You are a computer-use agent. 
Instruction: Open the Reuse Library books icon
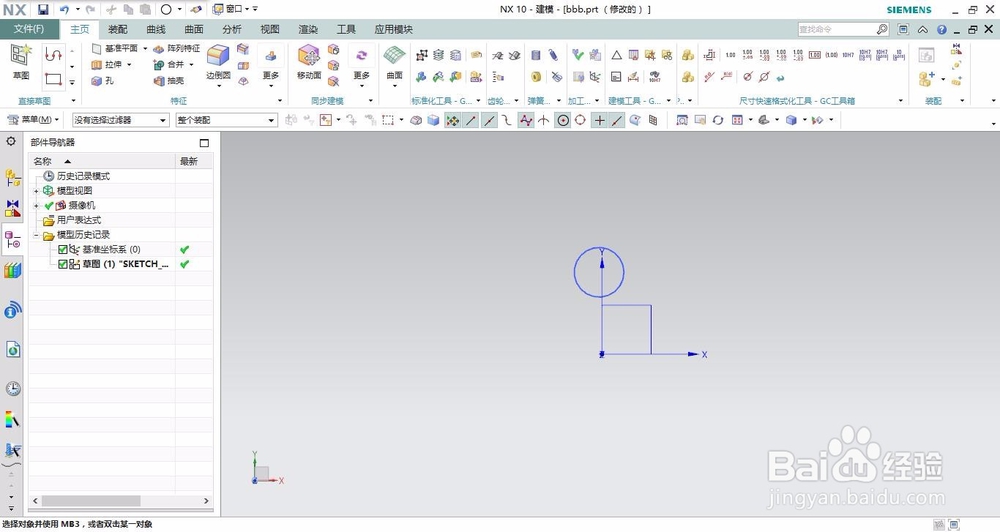click(12, 270)
